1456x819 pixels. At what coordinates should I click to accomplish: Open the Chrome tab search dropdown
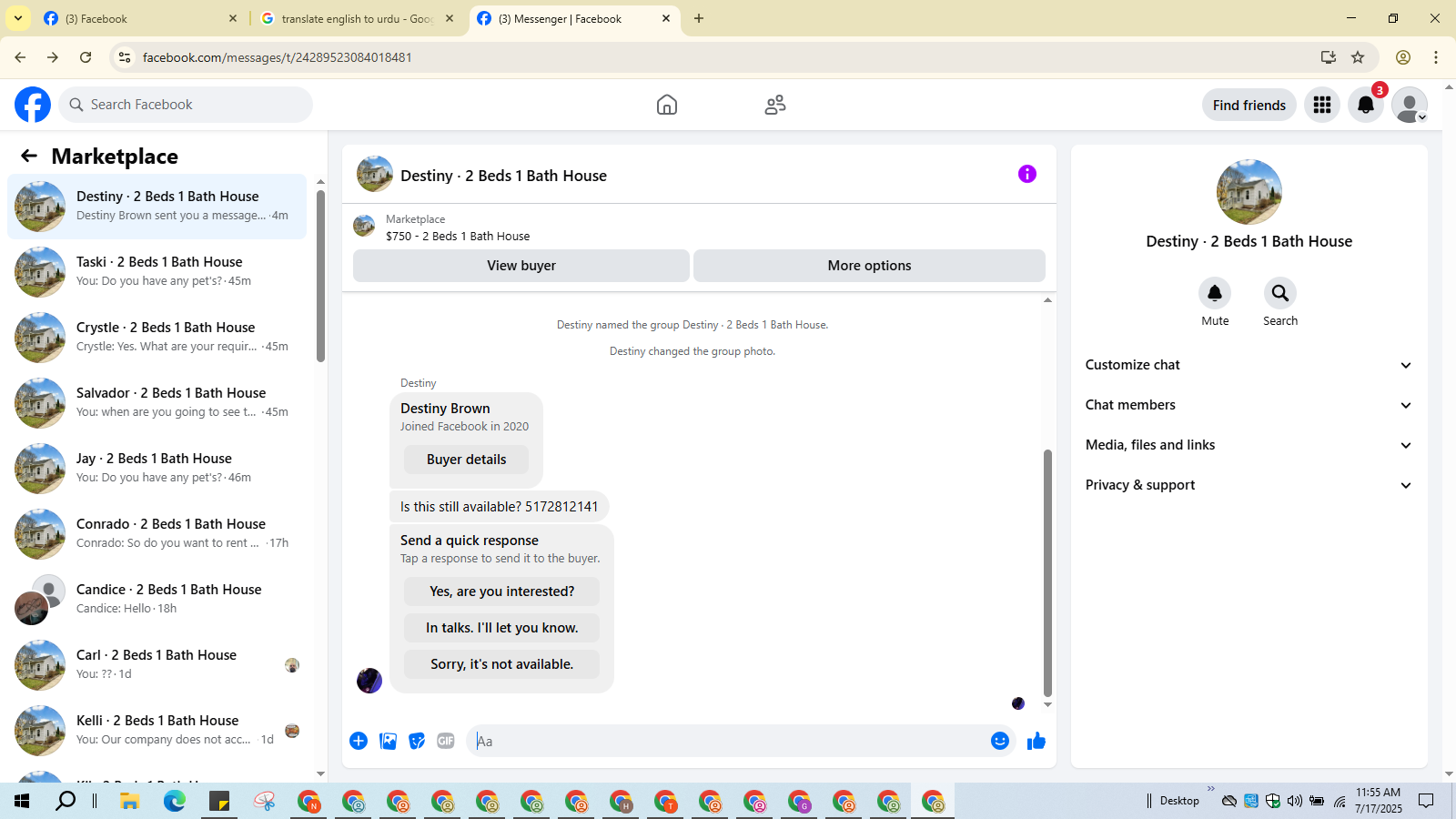pos(18,18)
